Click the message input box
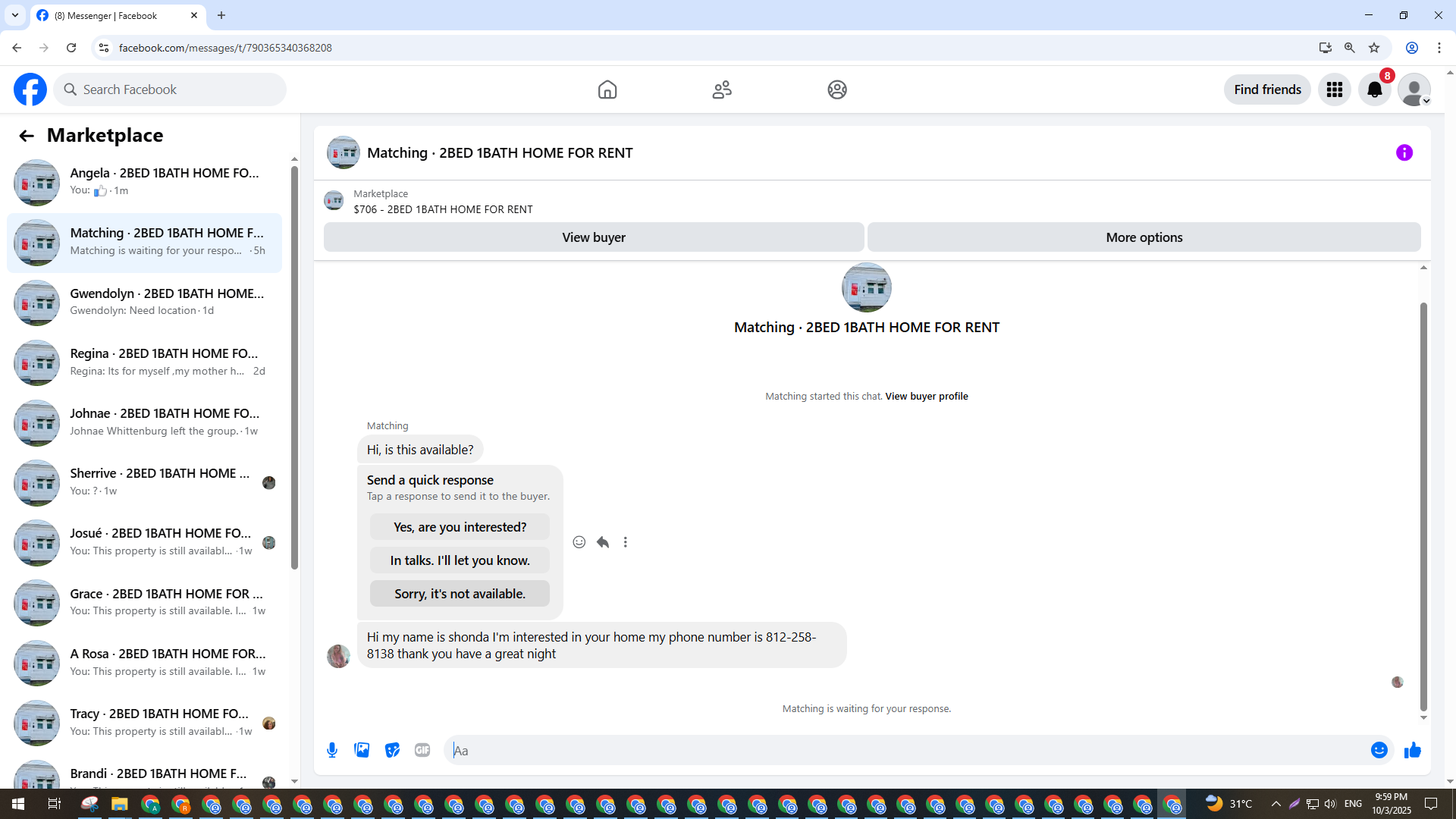Image resolution: width=1456 pixels, height=819 pixels. click(x=906, y=751)
